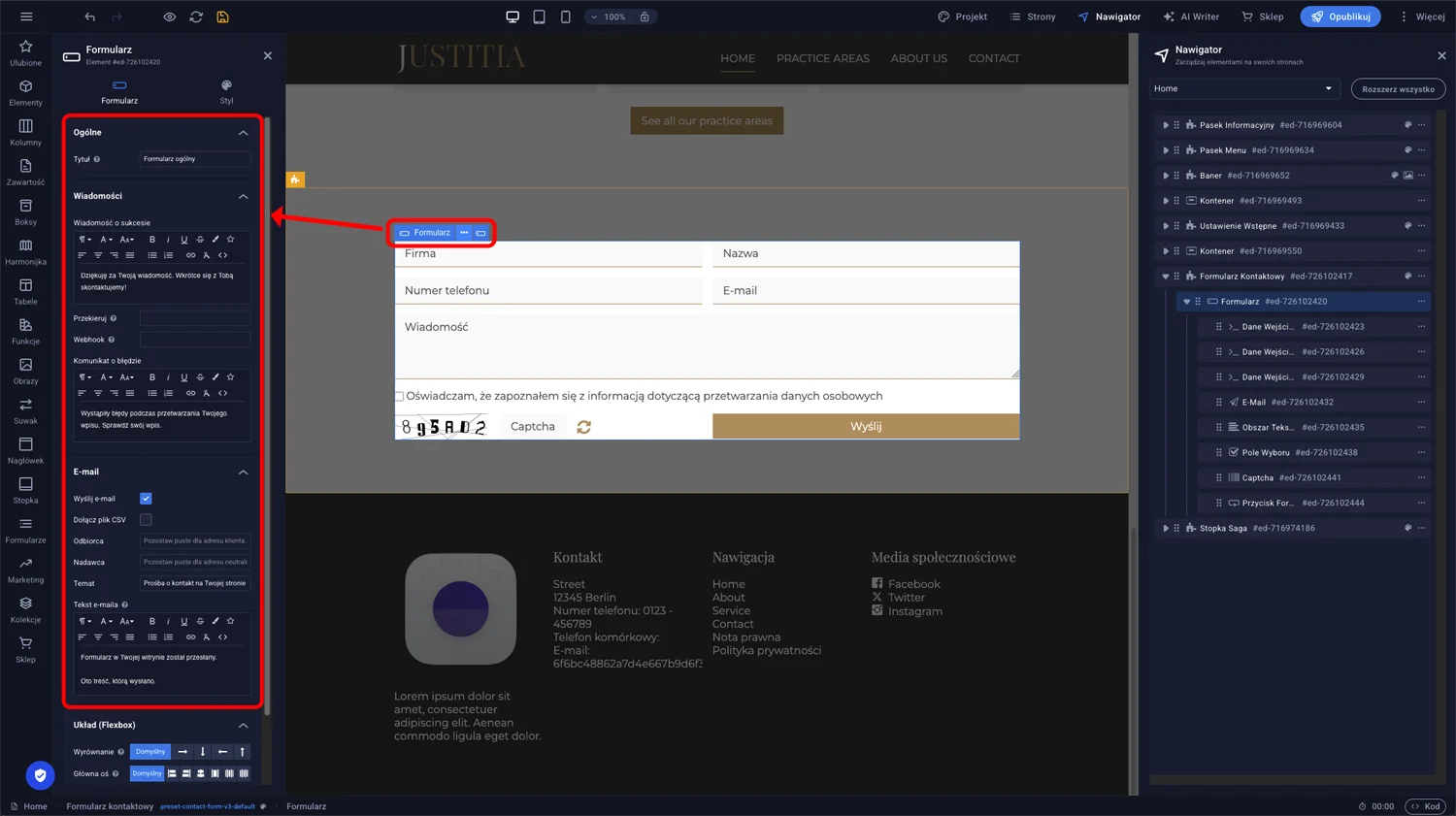Click the refresh captcha icon on the form
This screenshot has width=1456, height=816.
click(583, 426)
